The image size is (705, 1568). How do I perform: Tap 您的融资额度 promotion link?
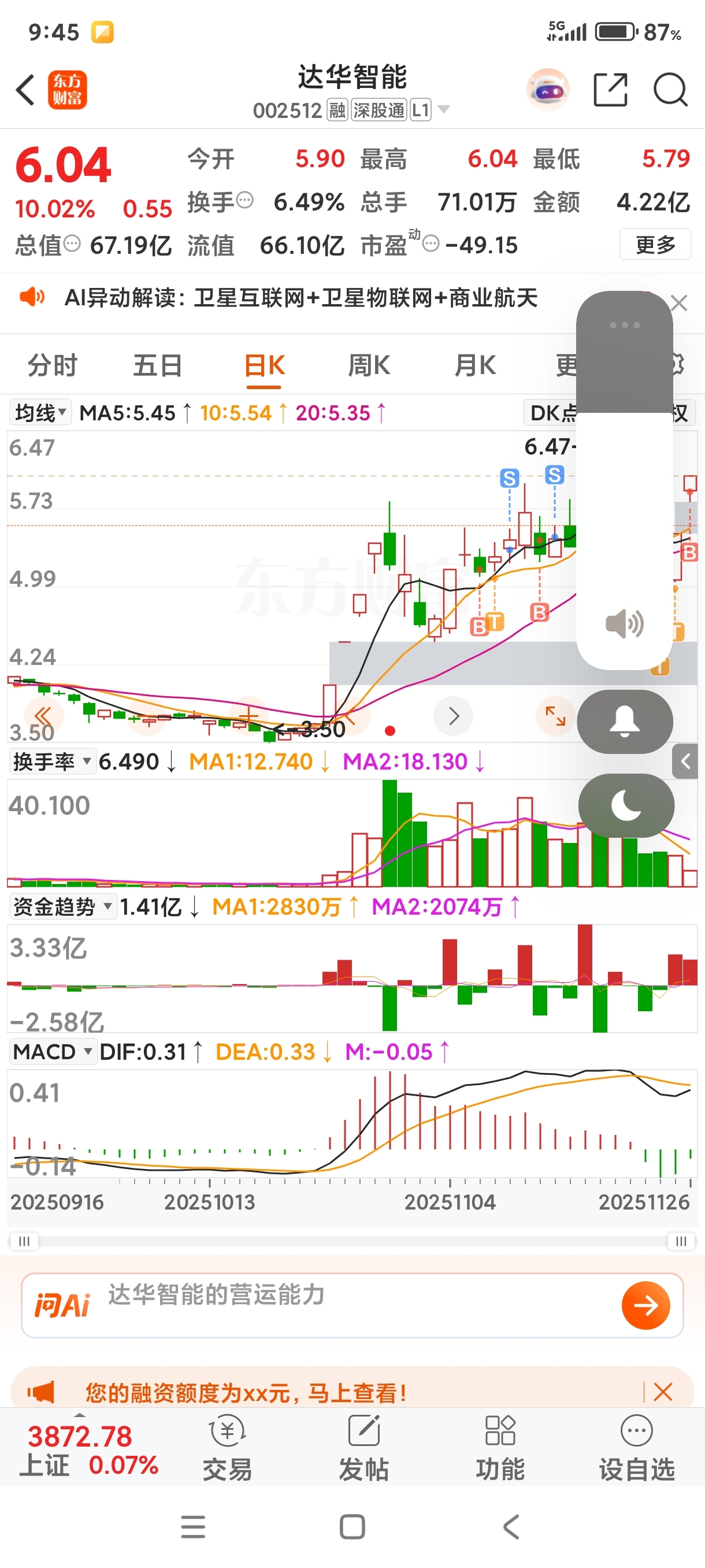tap(246, 1392)
